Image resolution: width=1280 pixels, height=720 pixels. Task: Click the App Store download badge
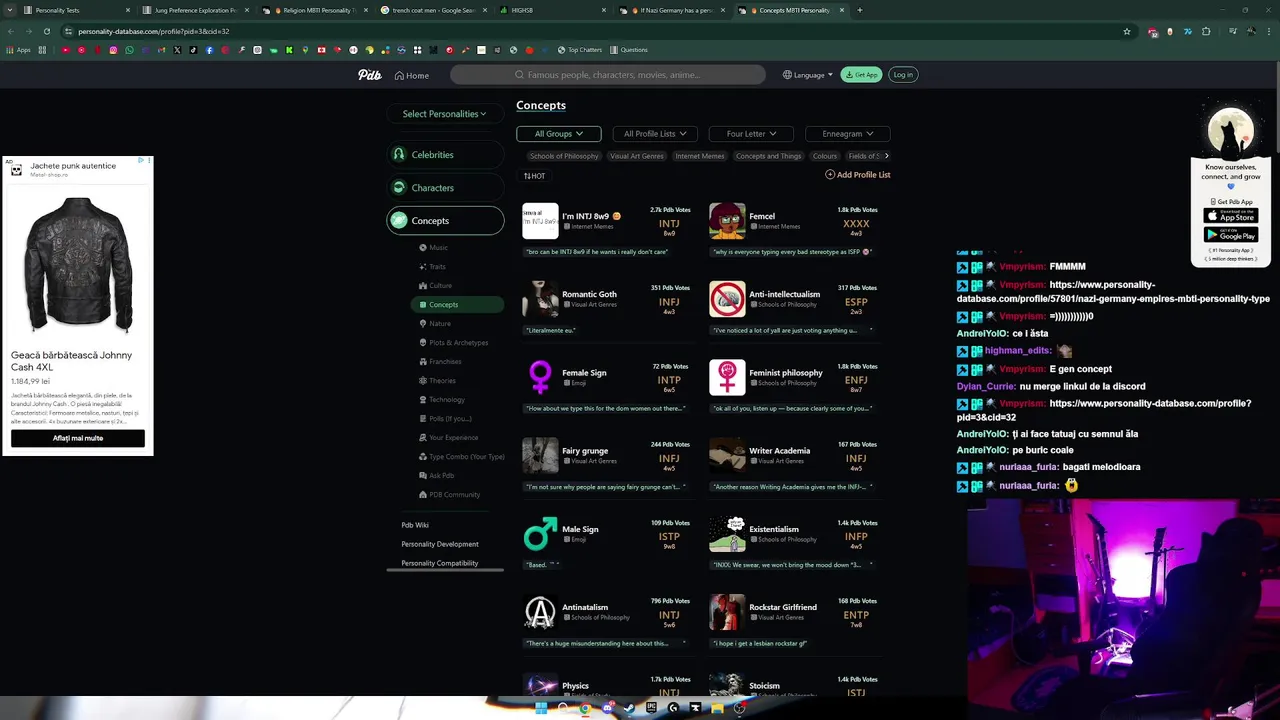tap(1230, 216)
